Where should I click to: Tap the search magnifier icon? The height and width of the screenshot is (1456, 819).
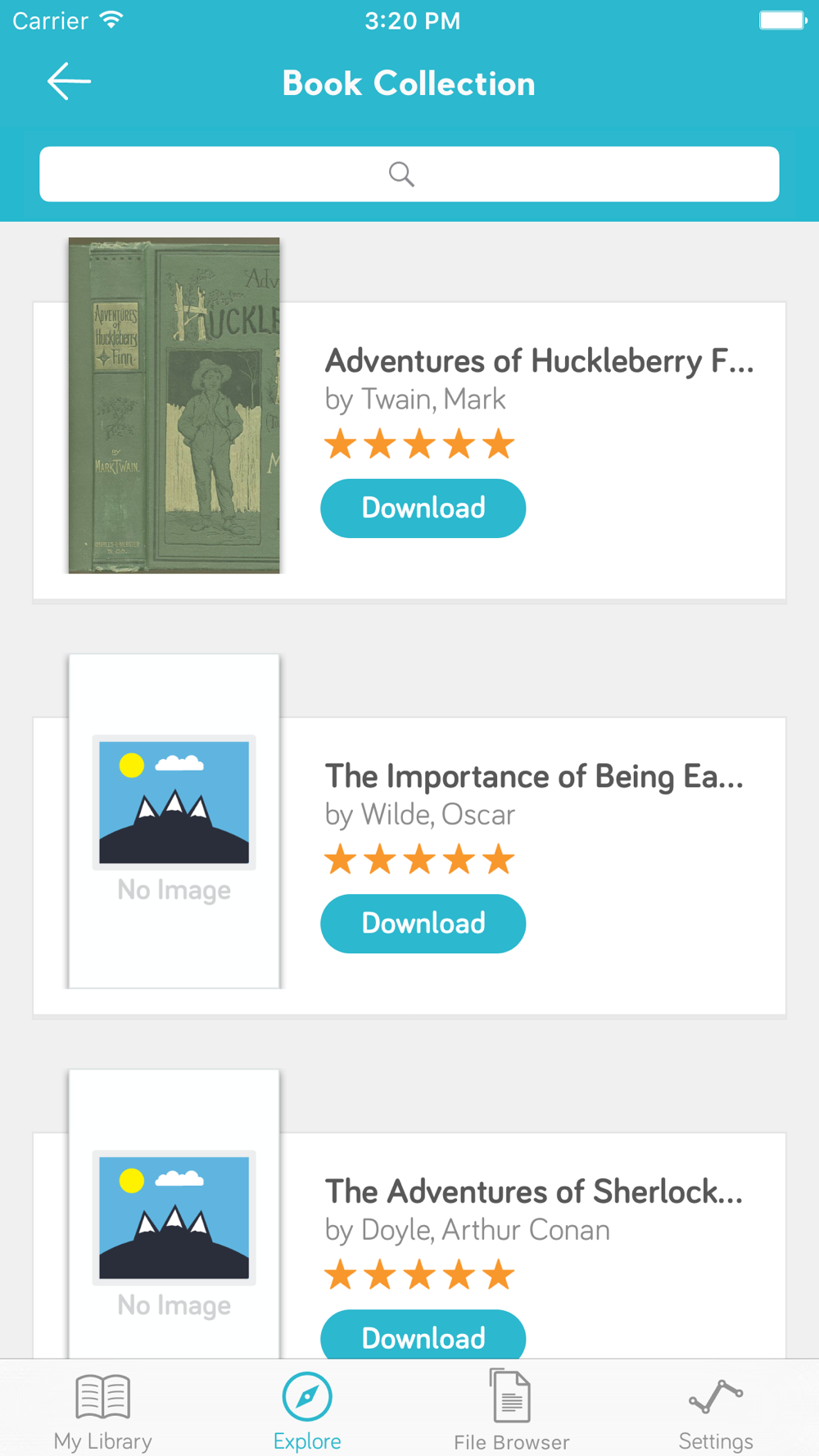point(401,174)
